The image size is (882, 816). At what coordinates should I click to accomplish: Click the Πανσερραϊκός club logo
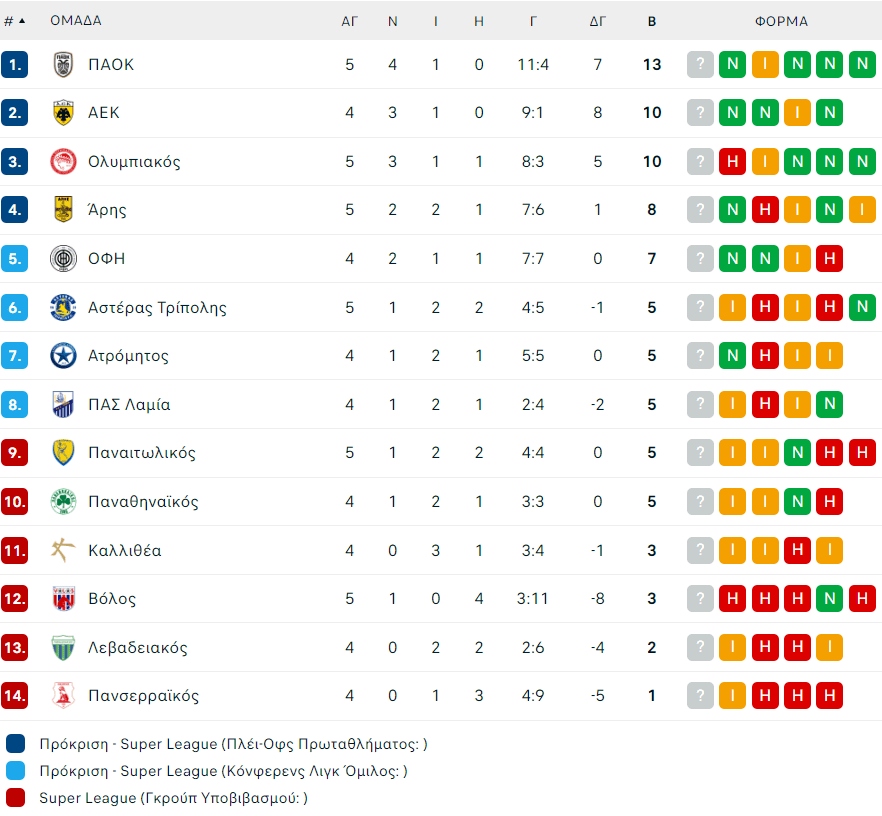64,696
